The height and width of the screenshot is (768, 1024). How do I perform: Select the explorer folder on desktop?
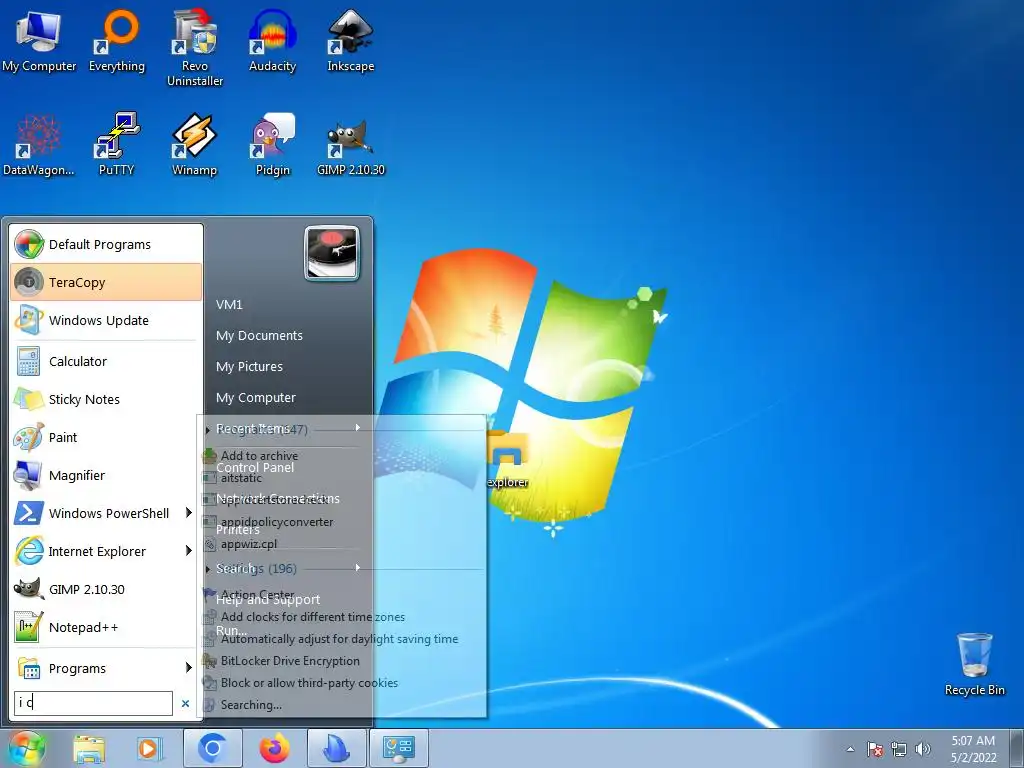tap(507, 459)
